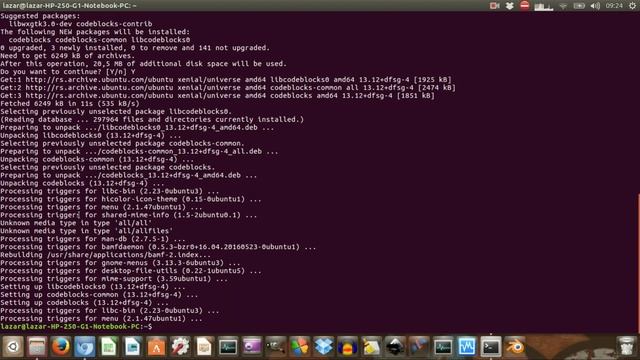Click the 'Need to get 6249 kB of archives' line
The image size is (640, 360).
67,56
